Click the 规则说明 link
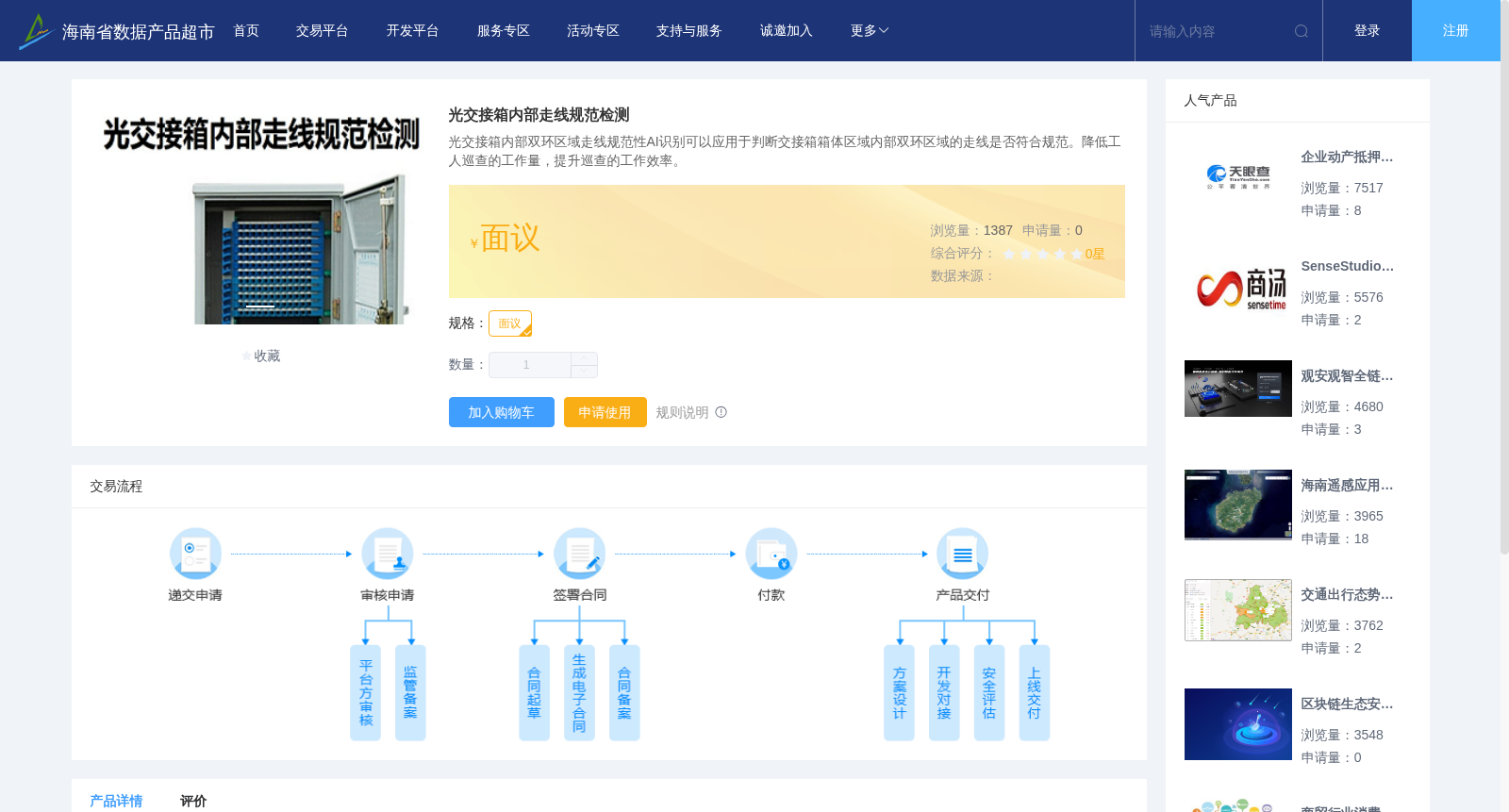Screen dimensions: 1509x812 pos(682,412)
